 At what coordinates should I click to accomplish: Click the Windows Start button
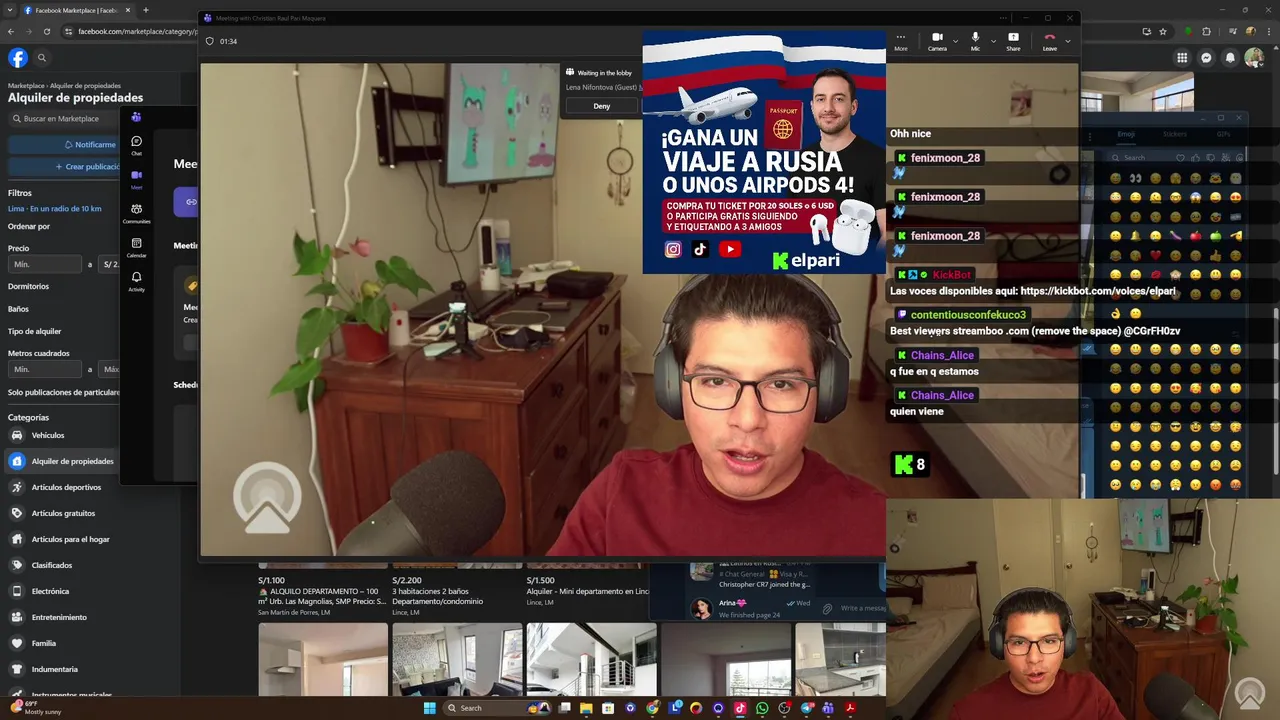[x=430, y=708]
